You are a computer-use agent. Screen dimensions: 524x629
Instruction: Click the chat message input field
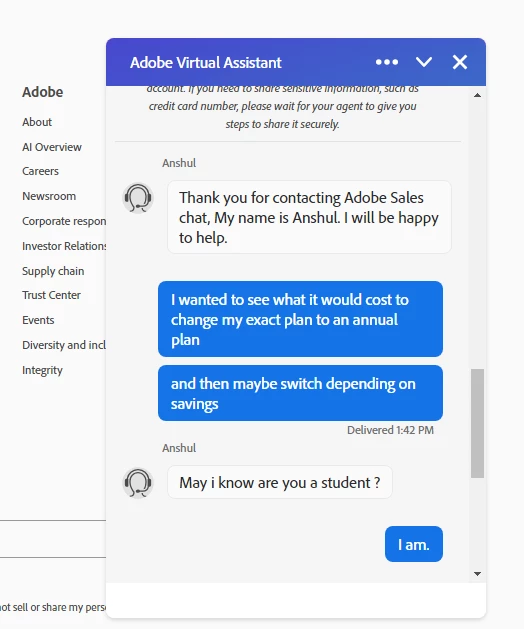tap(296, 600)
